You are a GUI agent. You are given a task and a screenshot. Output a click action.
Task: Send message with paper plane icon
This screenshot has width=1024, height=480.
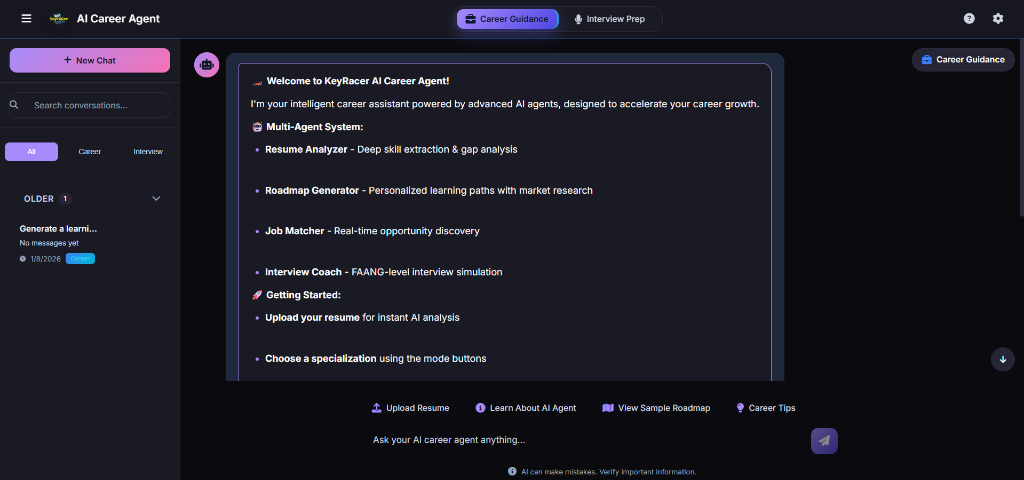pyautogui.click(x=824, y=440)
